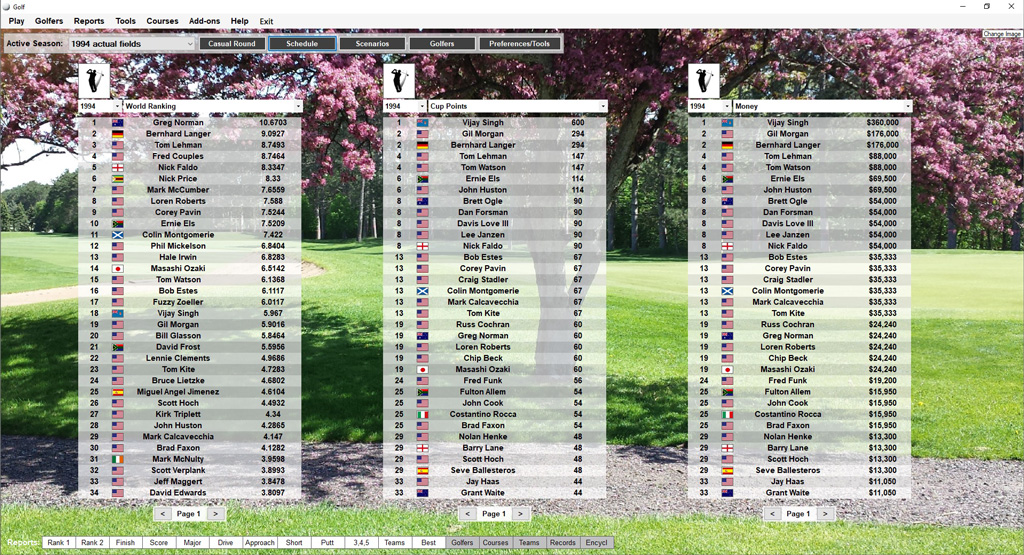Click the Casual Round button
Image resolution: width=1024 pixels, height=555 pixels.
232,44
